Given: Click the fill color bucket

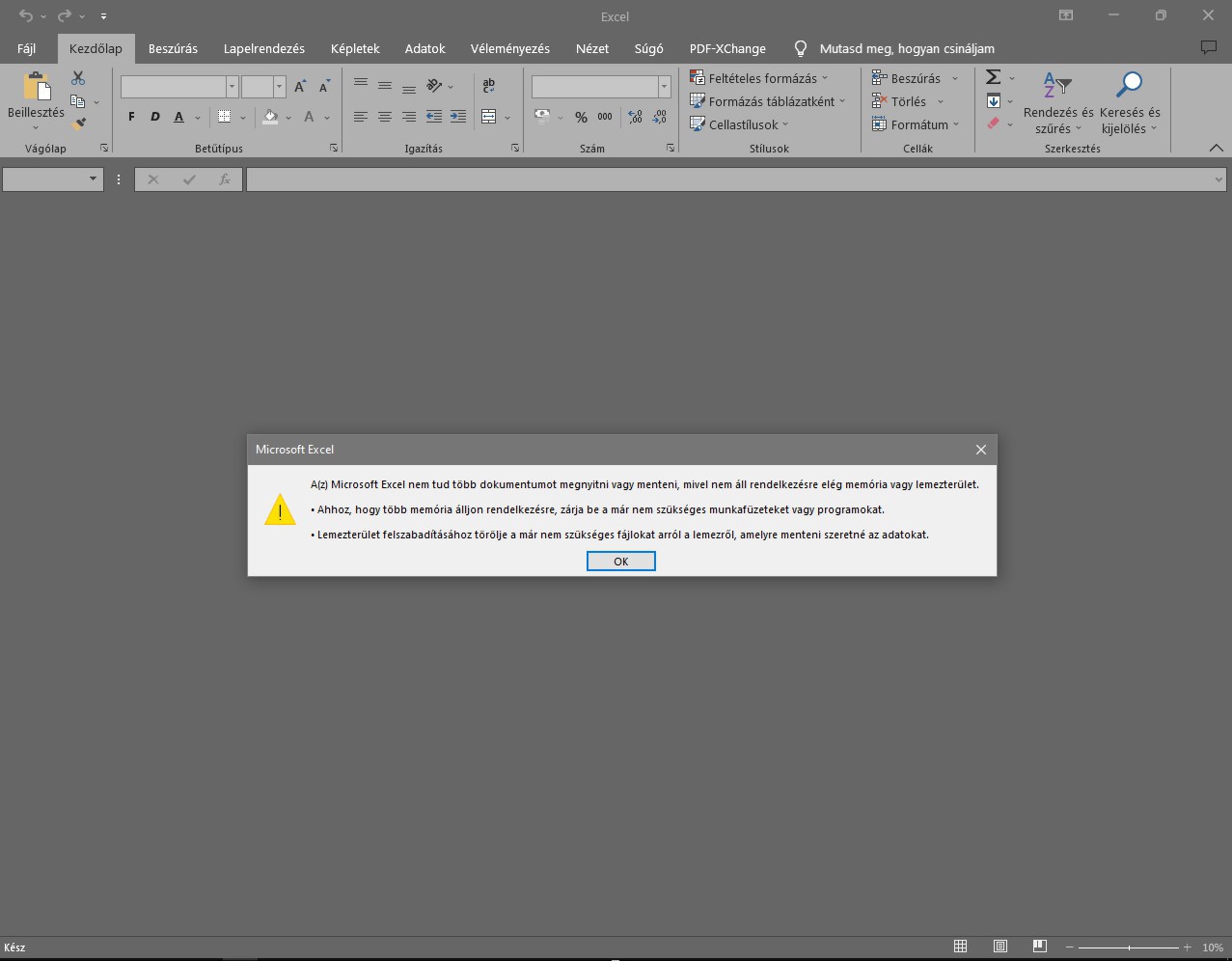Looking at the screenshot, I should 270,117.
